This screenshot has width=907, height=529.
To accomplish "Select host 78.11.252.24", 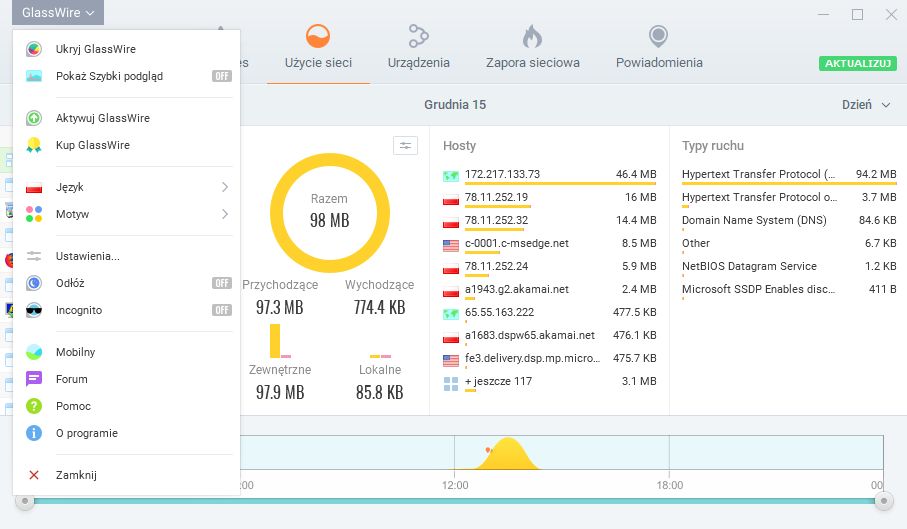I will point(550,267).
